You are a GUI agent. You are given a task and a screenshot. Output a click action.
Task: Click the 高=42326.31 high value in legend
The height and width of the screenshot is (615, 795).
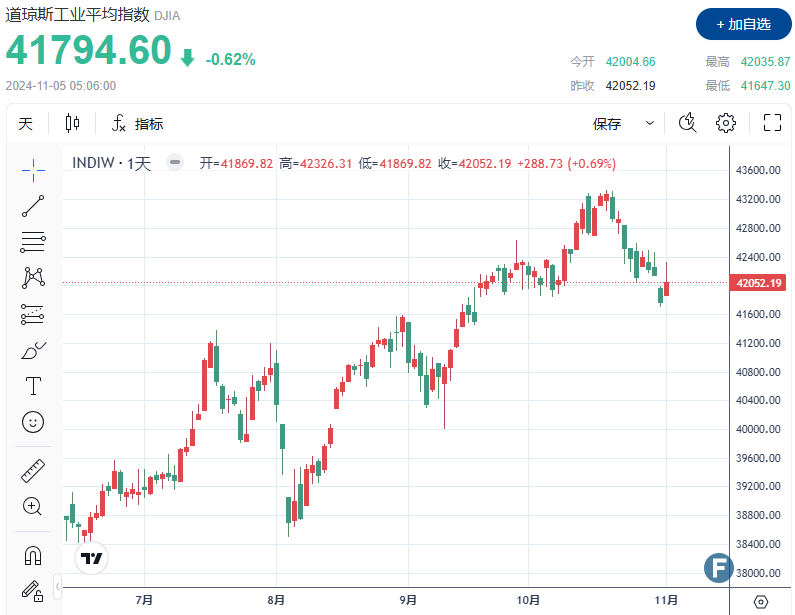coord(315,163)
